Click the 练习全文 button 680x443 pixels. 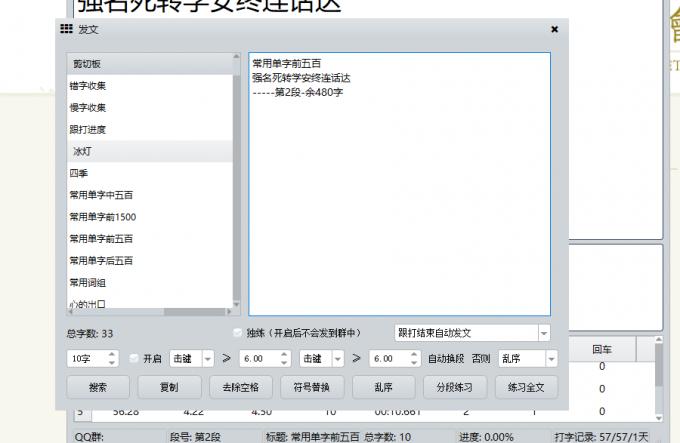[526, 387]
